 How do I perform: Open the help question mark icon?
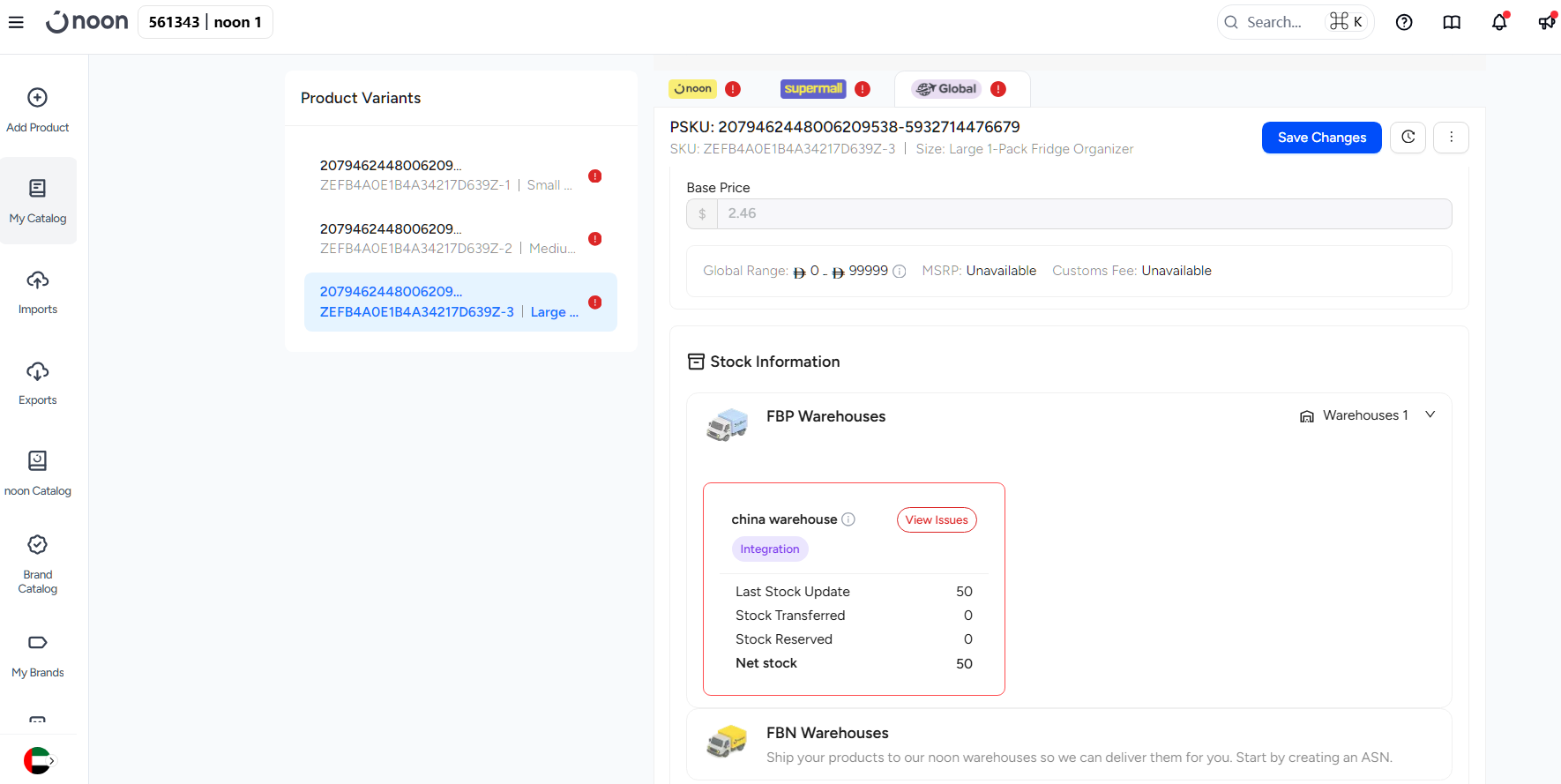[1404, 22]
